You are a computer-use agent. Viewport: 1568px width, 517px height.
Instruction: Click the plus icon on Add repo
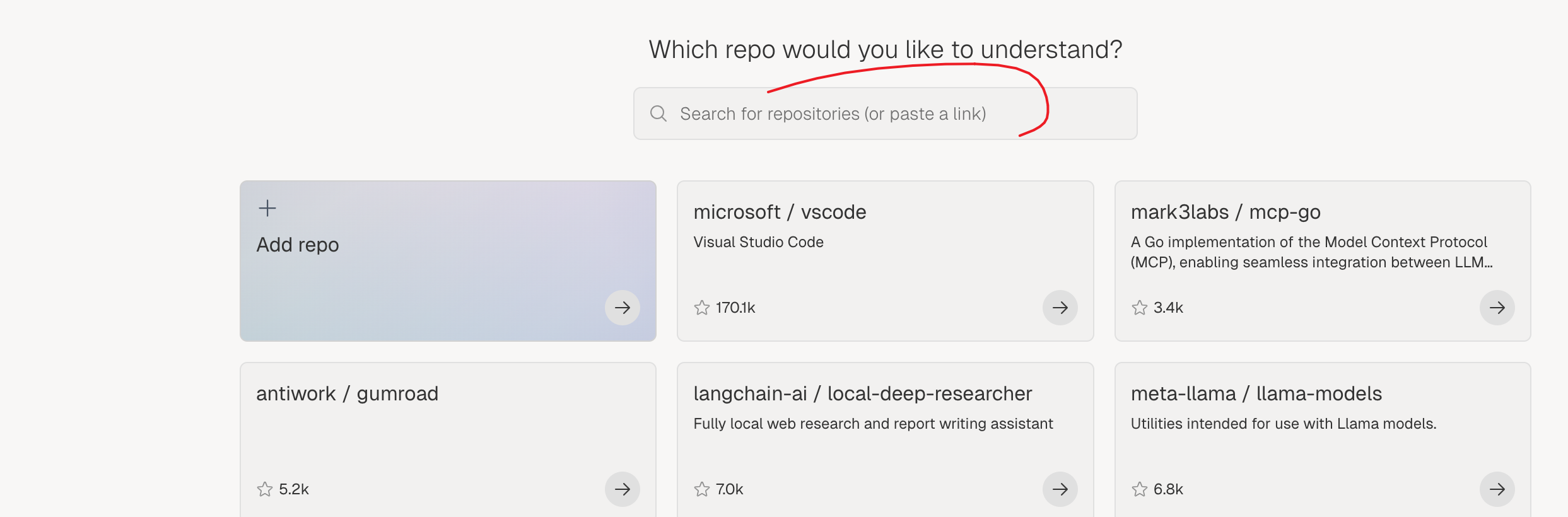[x=267, y=208]
